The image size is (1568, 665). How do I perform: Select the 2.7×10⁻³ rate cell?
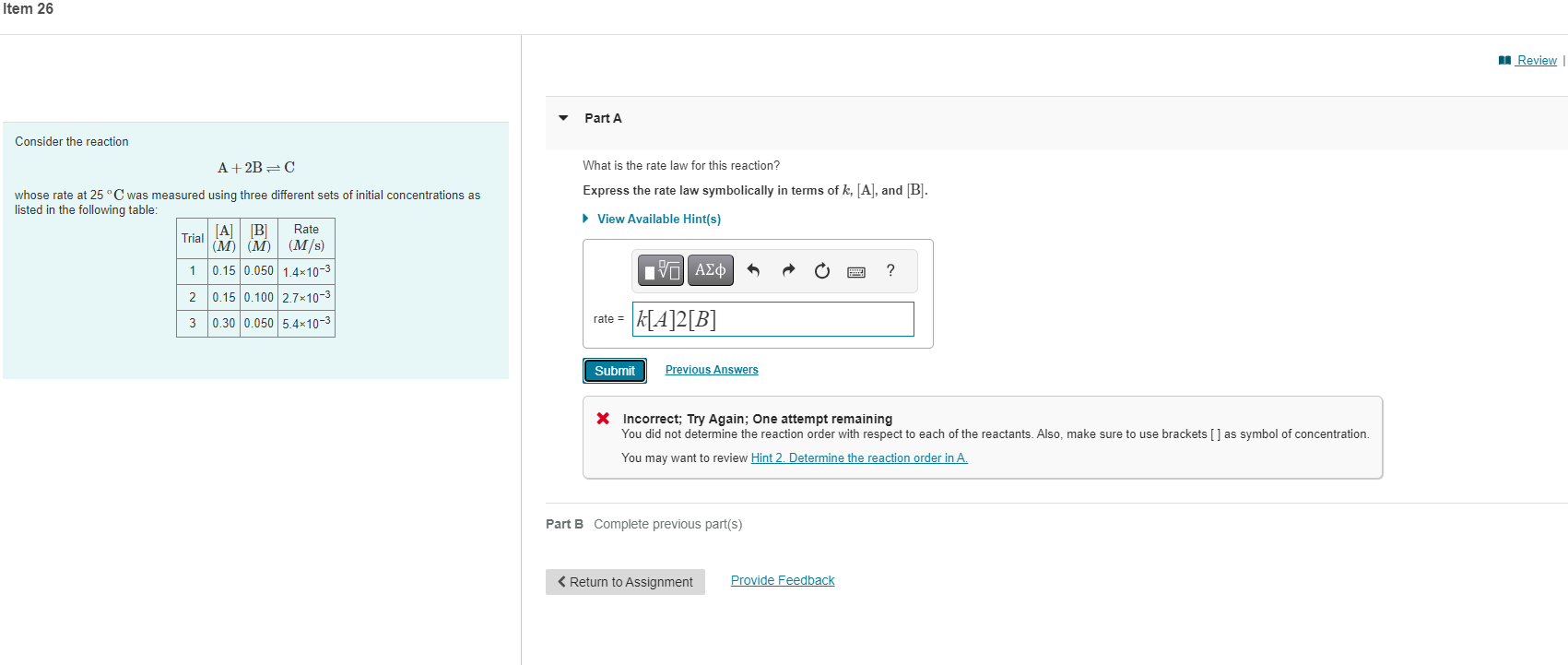306,297
